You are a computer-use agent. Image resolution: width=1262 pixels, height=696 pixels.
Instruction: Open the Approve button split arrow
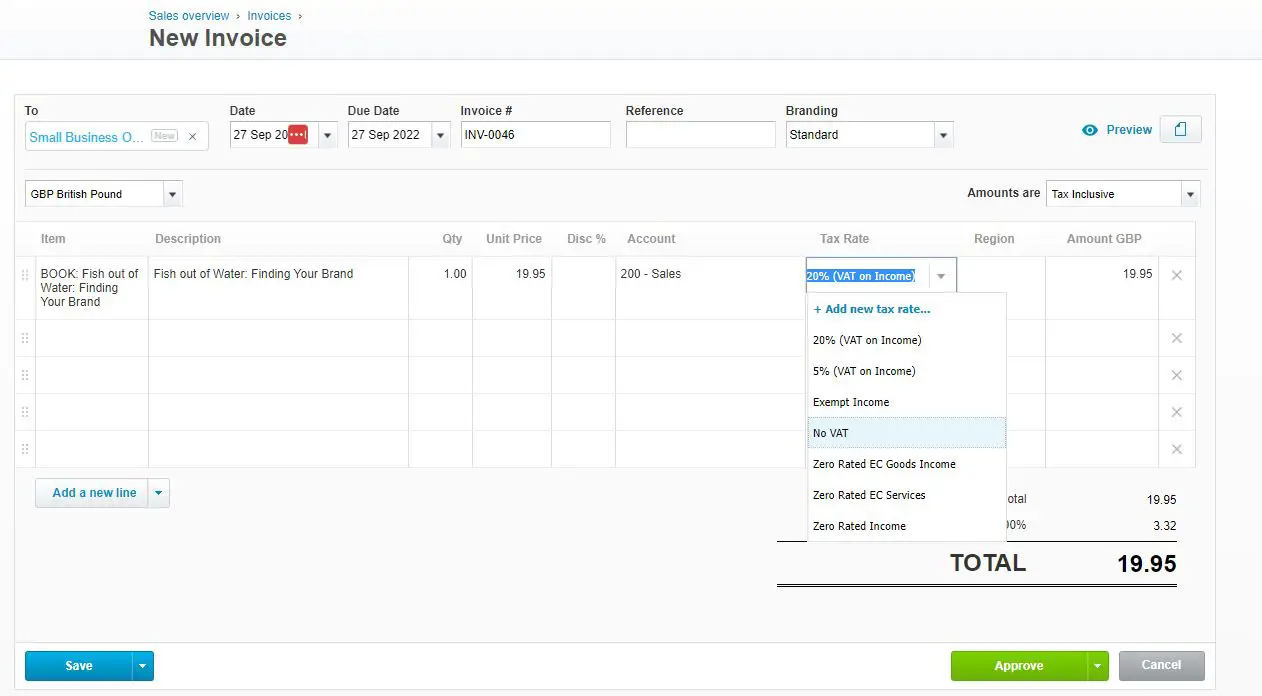tap(1097, 665)
